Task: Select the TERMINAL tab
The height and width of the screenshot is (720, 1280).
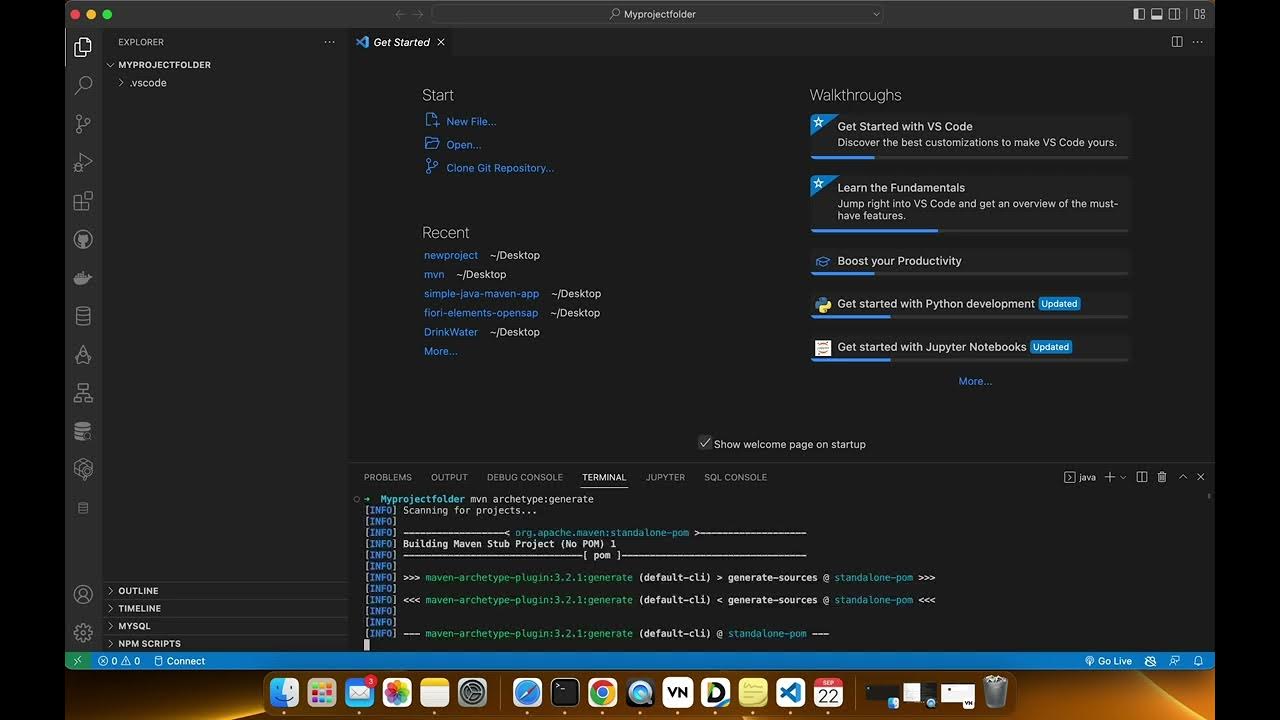Action: tap(604, 477)
